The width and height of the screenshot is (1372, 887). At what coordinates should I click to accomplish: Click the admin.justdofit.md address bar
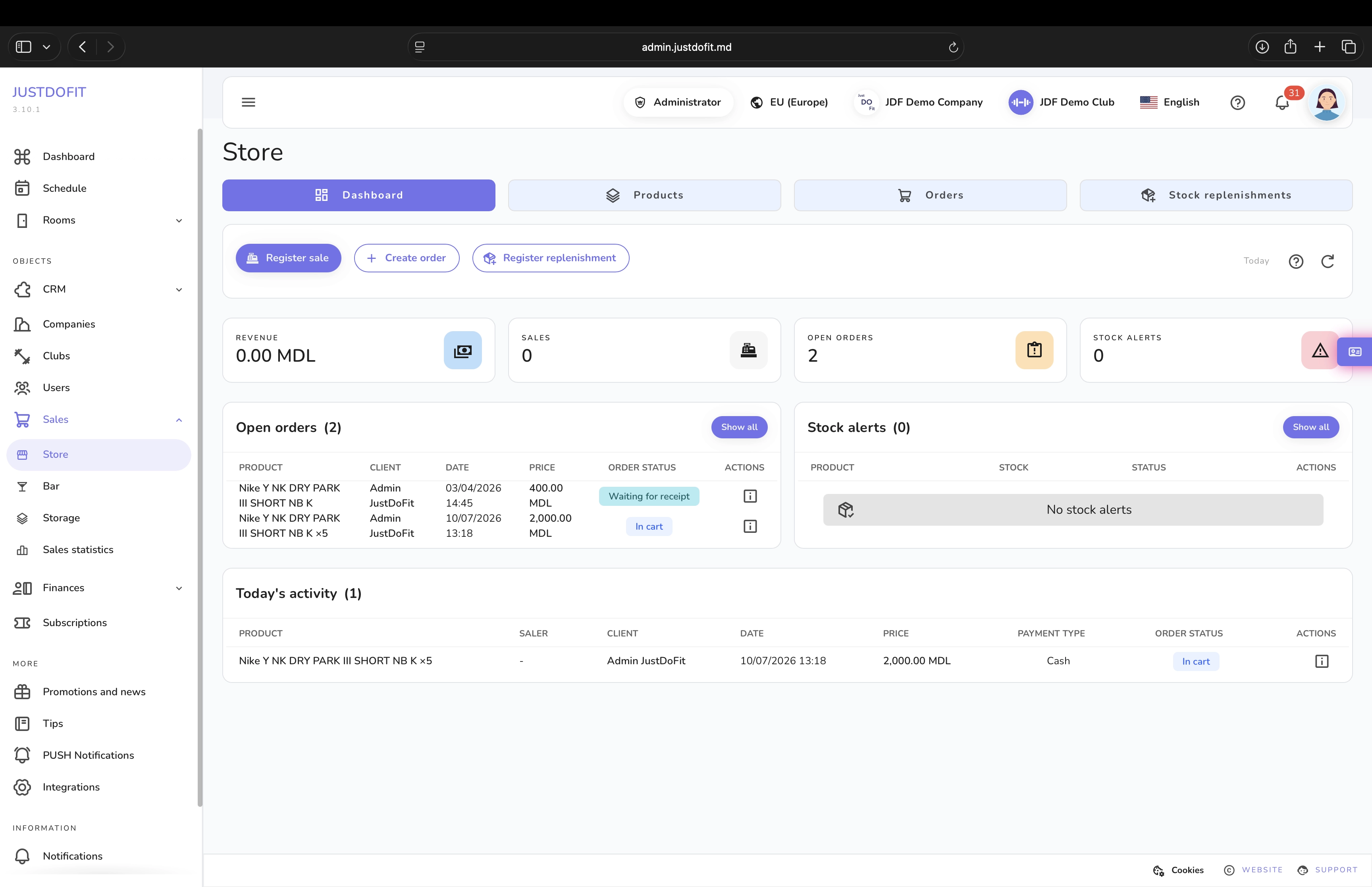point(686,47)
